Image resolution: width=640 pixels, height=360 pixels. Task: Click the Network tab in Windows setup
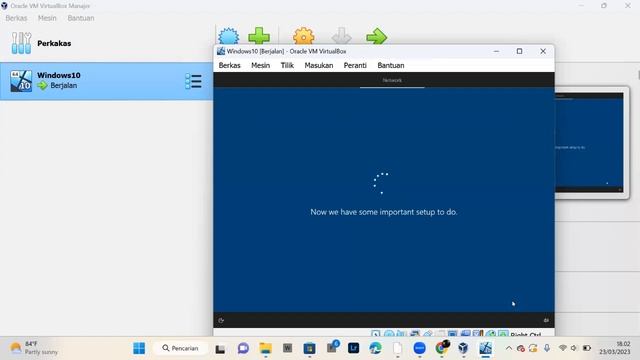pos(392,80)
